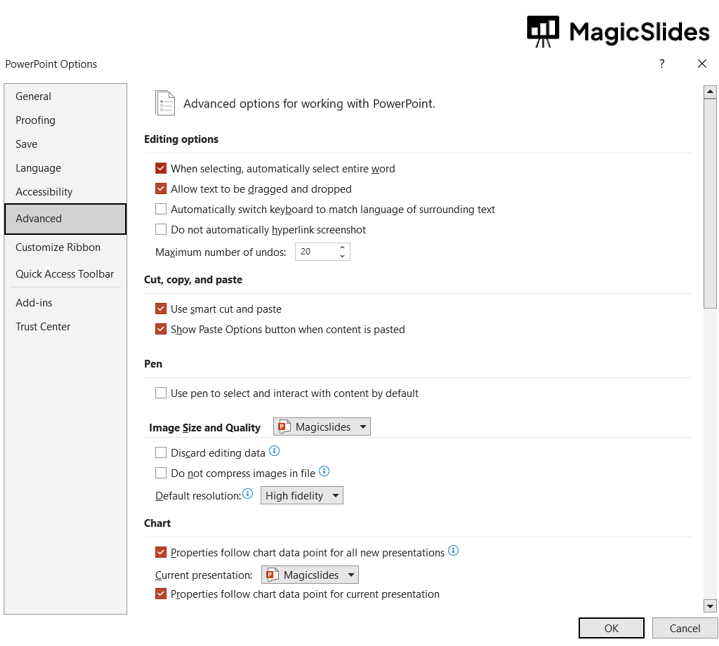719x646 pixels.
Task: Open the Trust Center category
Action: (x=43, y=327)
